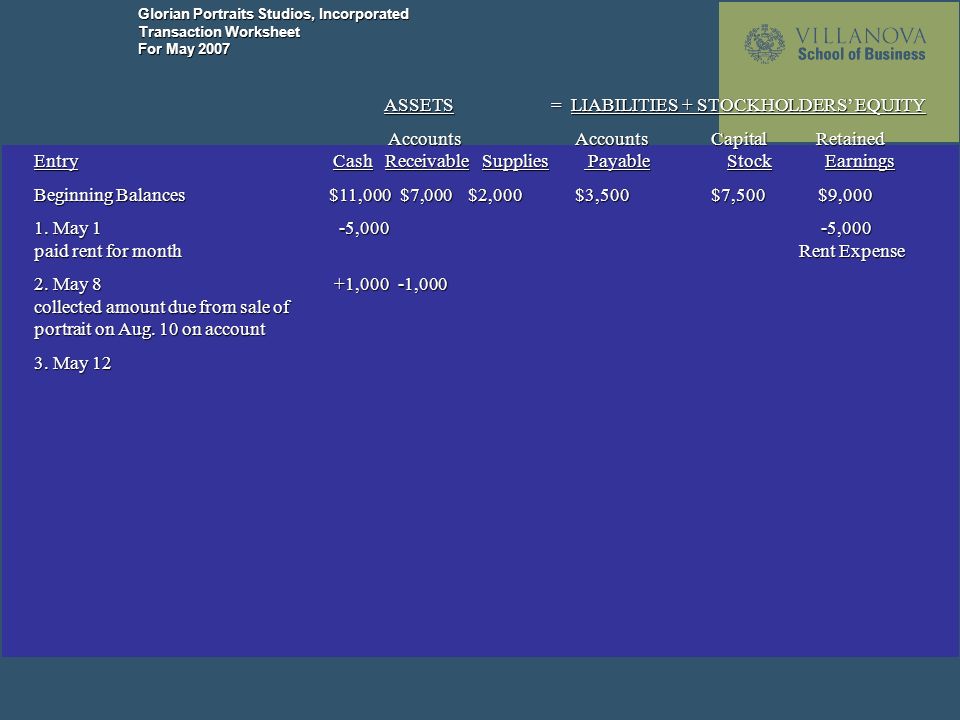
Task: Select 'portrait on Aug. 10 on account' line
Action: 149,329
